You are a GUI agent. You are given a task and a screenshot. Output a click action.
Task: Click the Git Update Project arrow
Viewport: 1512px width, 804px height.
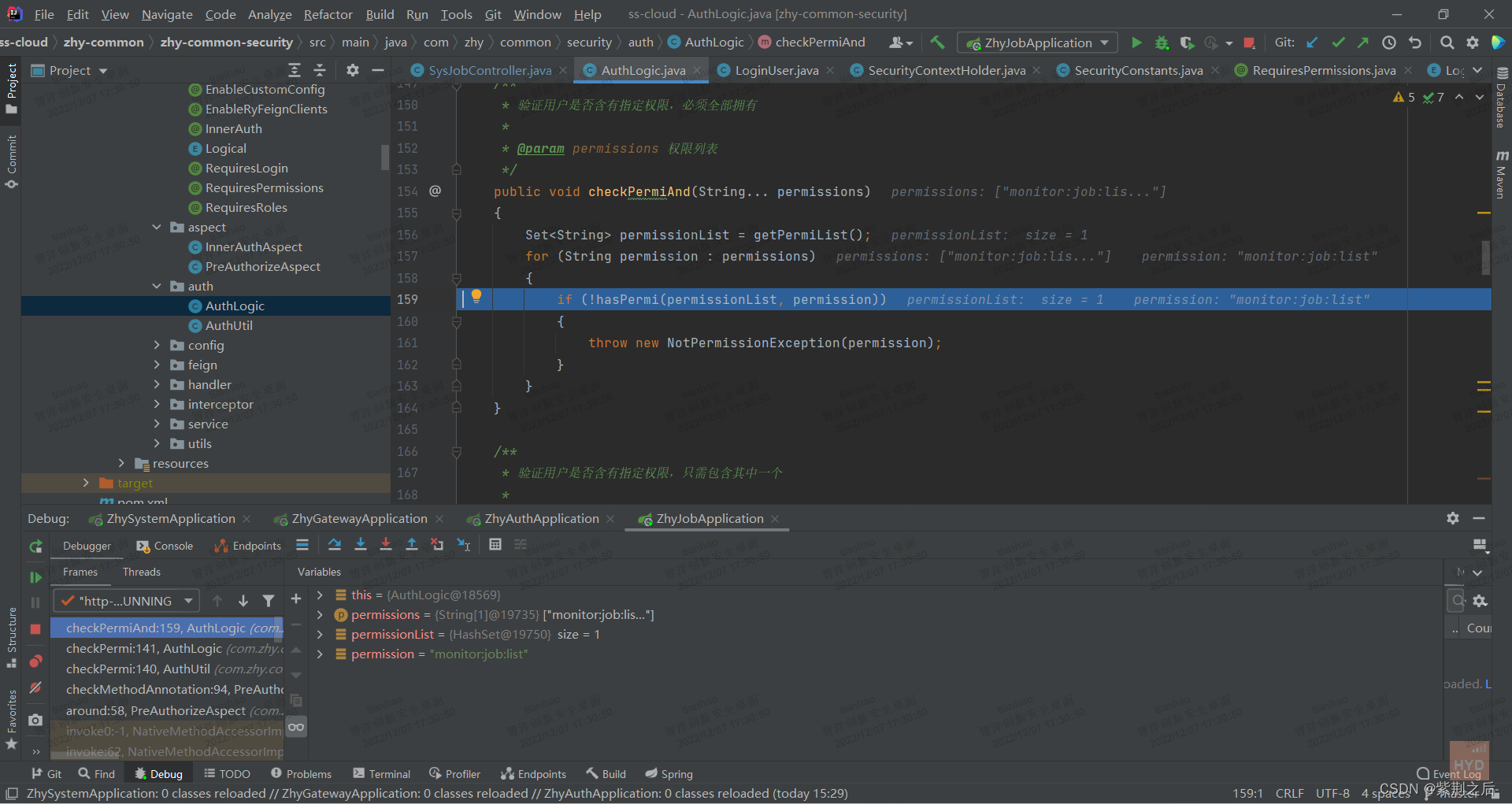(1312, 43)
